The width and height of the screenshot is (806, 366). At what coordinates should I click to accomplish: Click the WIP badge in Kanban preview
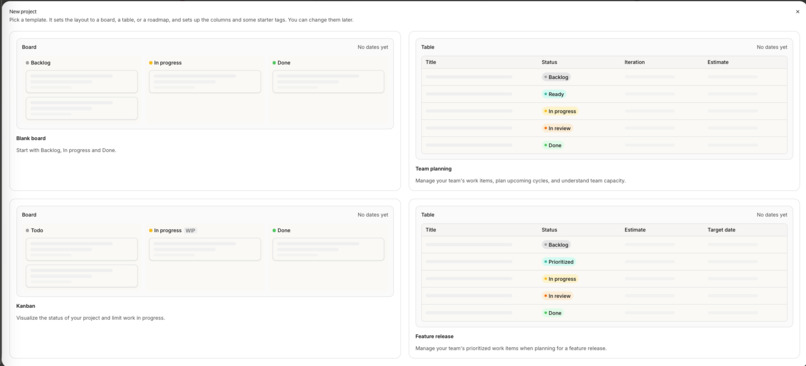(x=190, y=230)
